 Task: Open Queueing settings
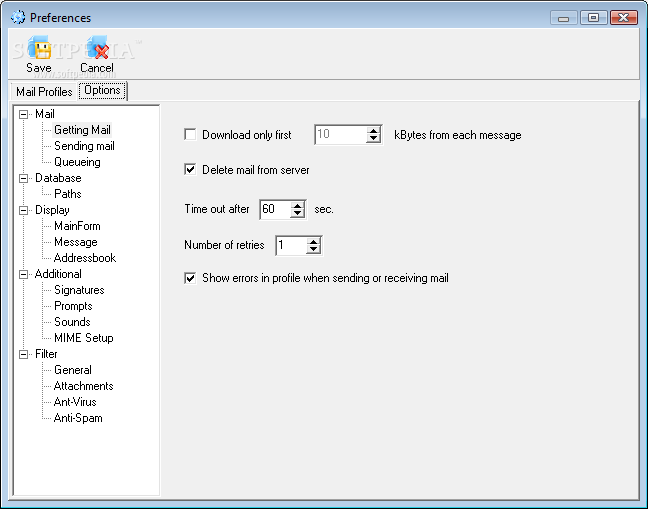coord(77,162)
